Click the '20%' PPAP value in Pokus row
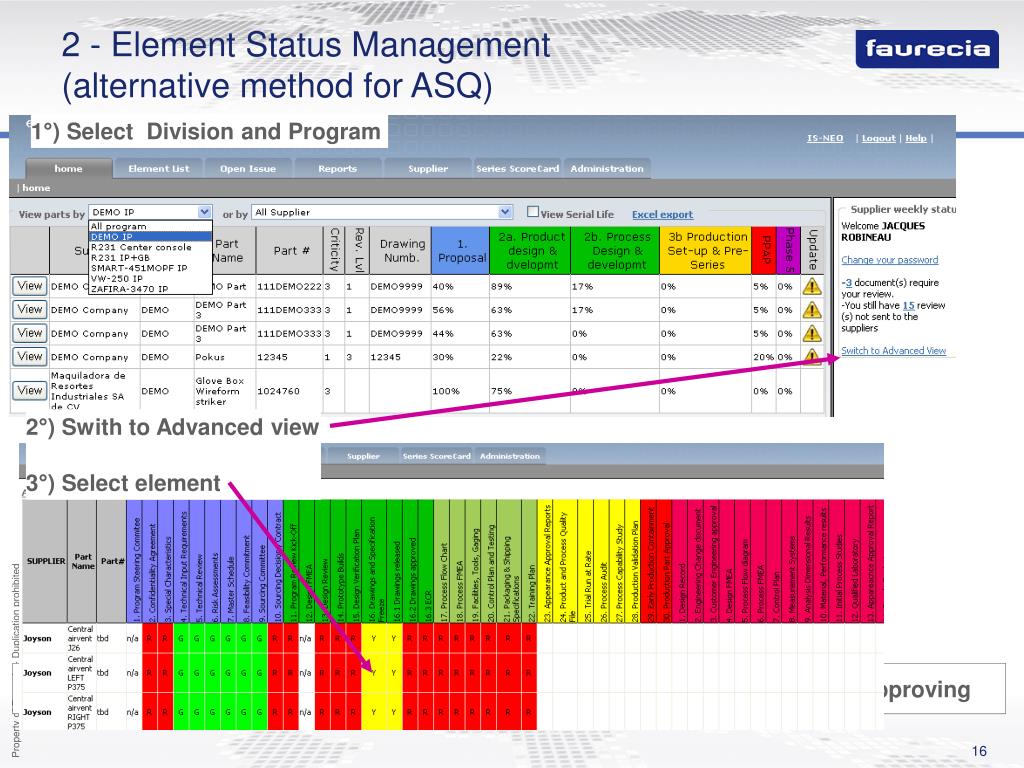Viewport: 1024px width, 768px height. (763, 357)
